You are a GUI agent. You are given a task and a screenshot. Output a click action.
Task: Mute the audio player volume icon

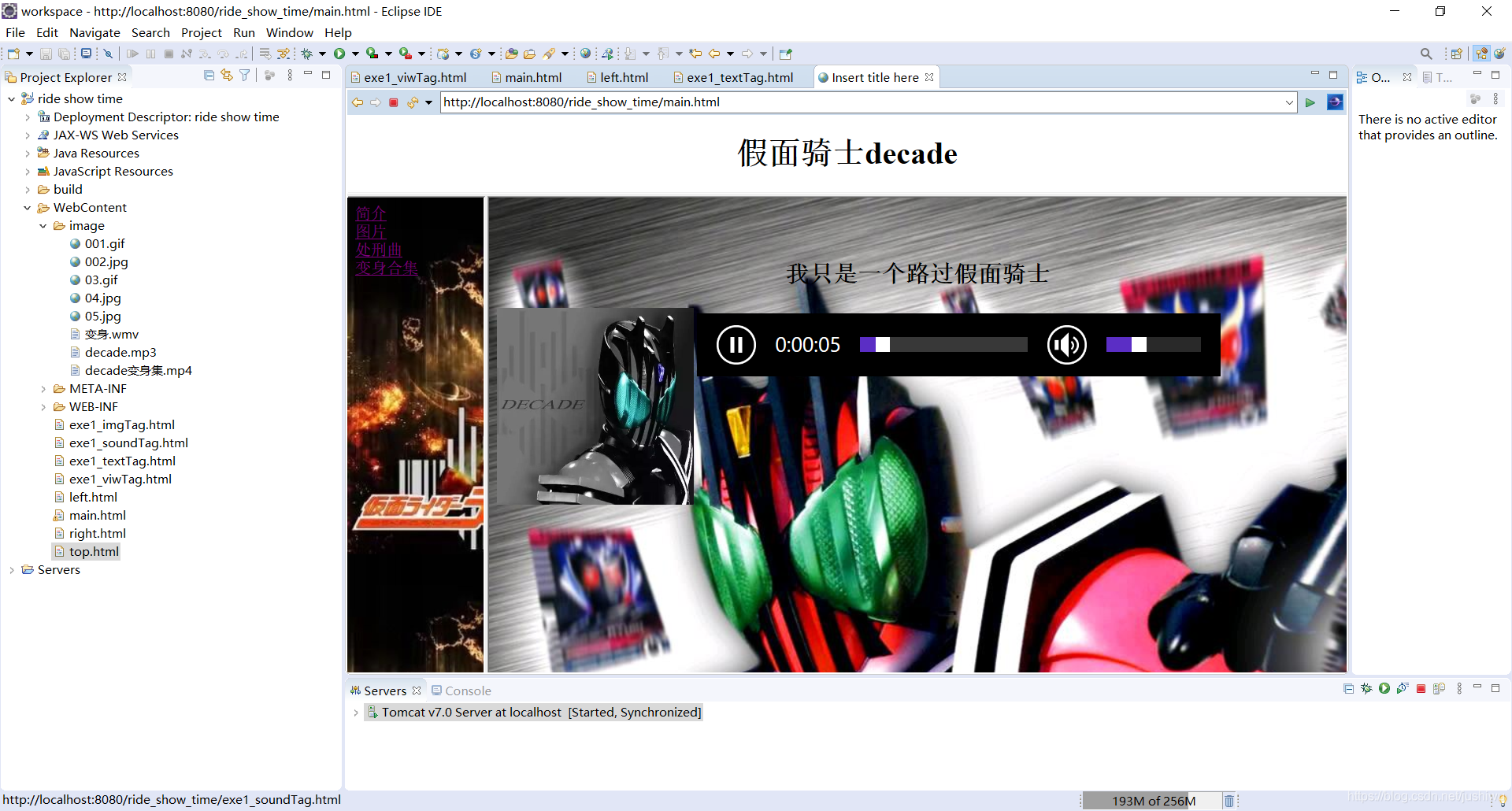point(1067,345)
